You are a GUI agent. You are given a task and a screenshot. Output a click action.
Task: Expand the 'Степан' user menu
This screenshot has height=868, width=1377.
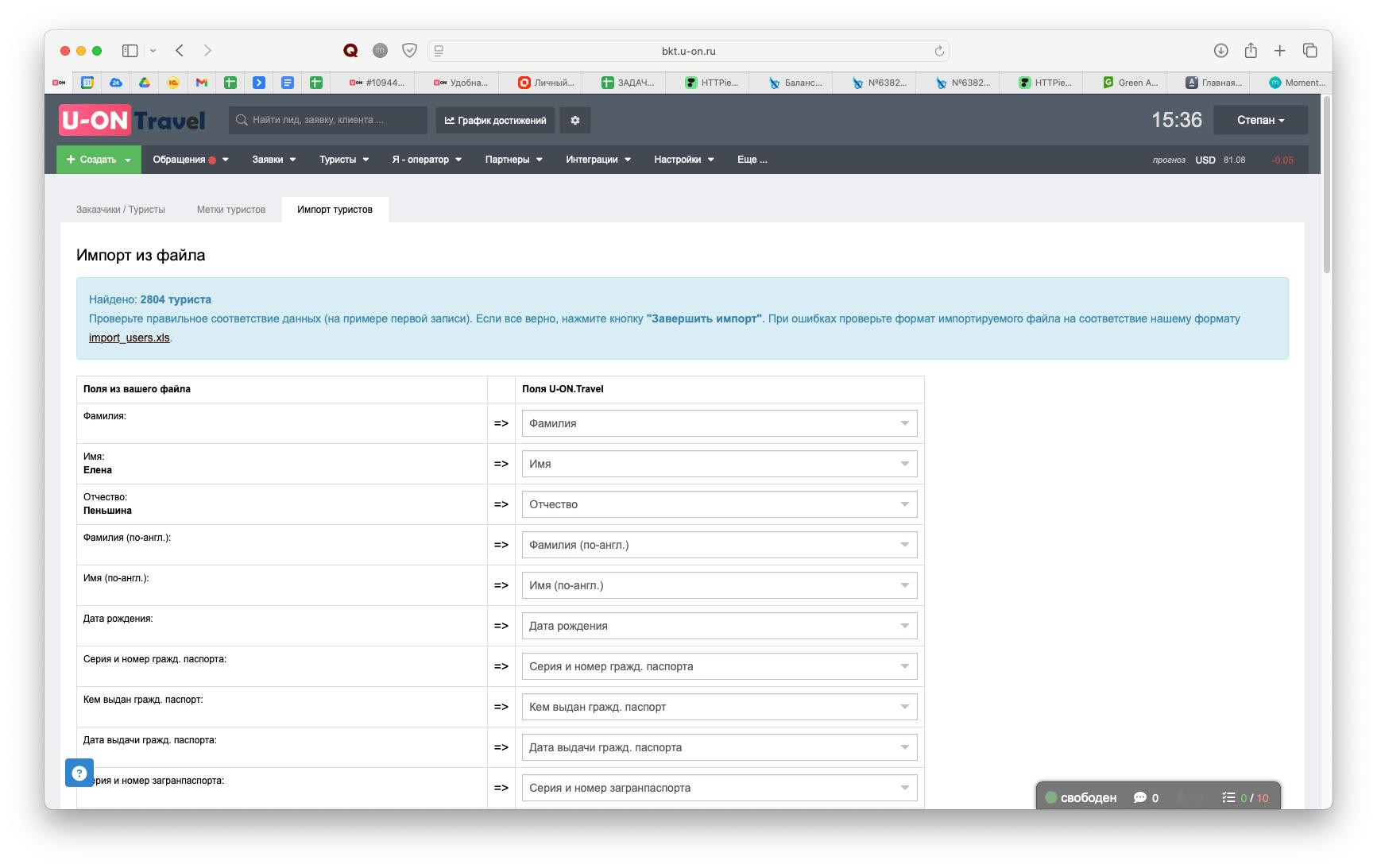pyautogui.click(x=1260, y=120)
